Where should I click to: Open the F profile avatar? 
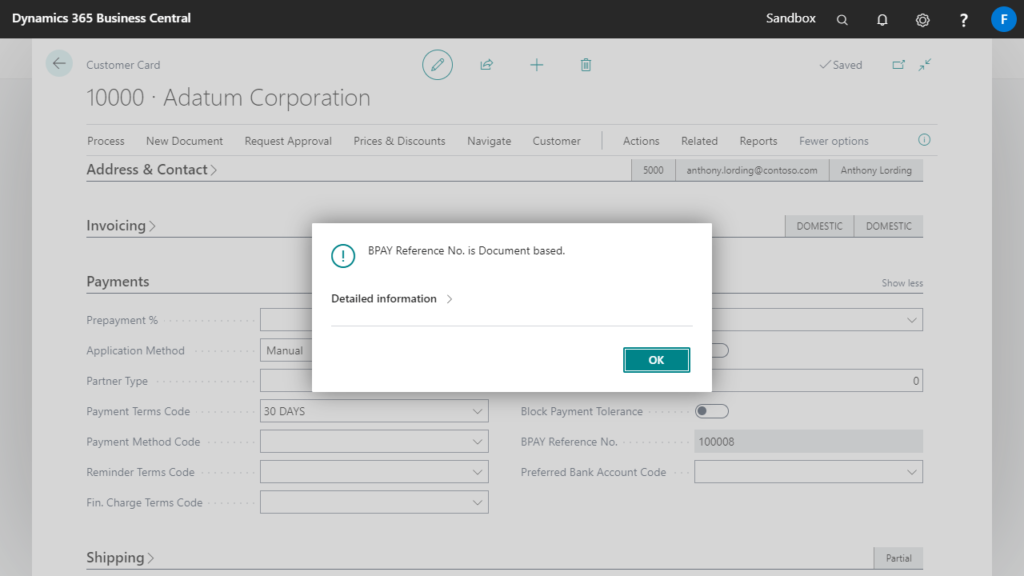click(x=1003, y=19)
